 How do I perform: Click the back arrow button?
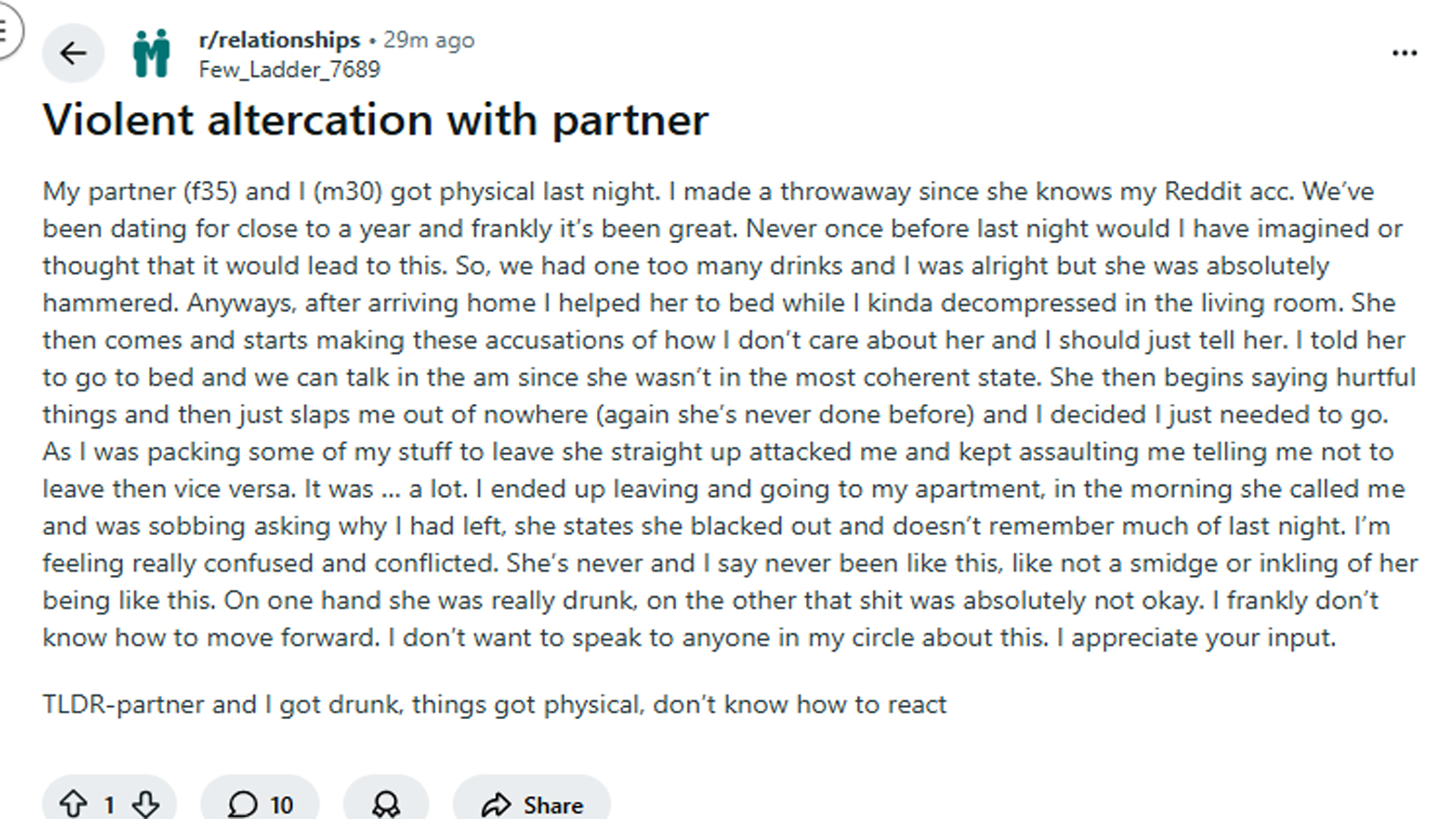tap(73, 54)
